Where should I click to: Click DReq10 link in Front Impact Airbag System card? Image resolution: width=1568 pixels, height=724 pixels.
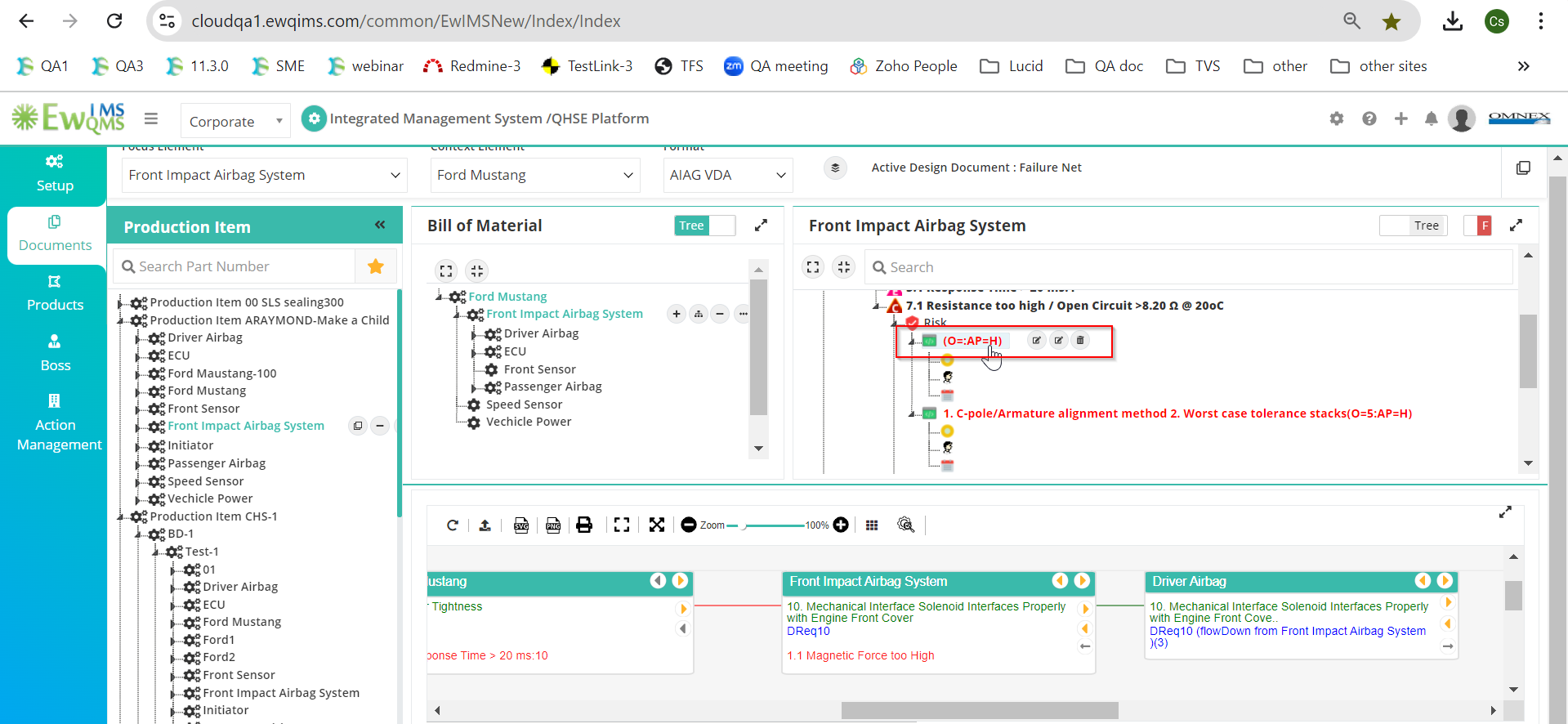click(808, 631)
